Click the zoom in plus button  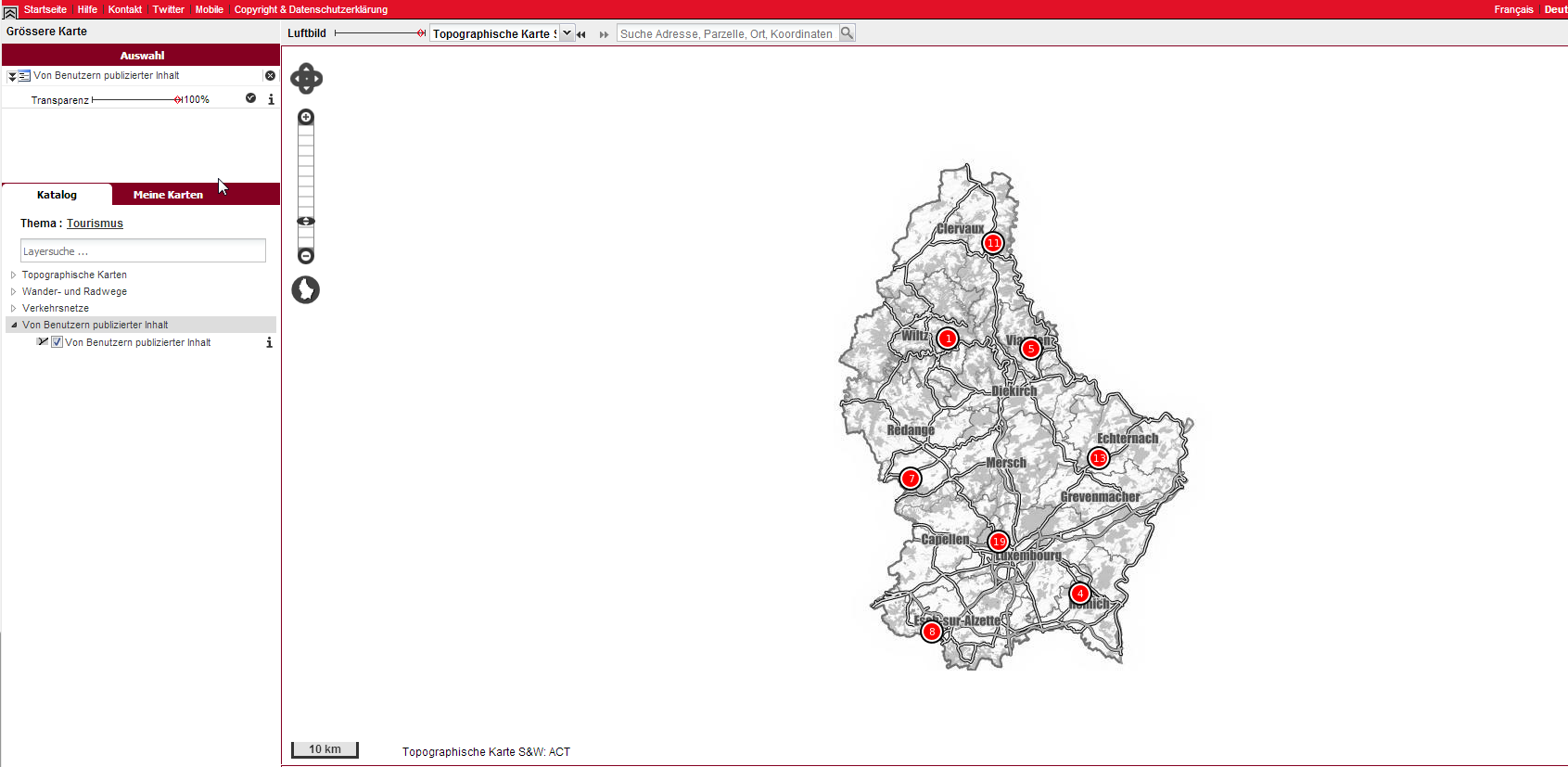(306, 117)
